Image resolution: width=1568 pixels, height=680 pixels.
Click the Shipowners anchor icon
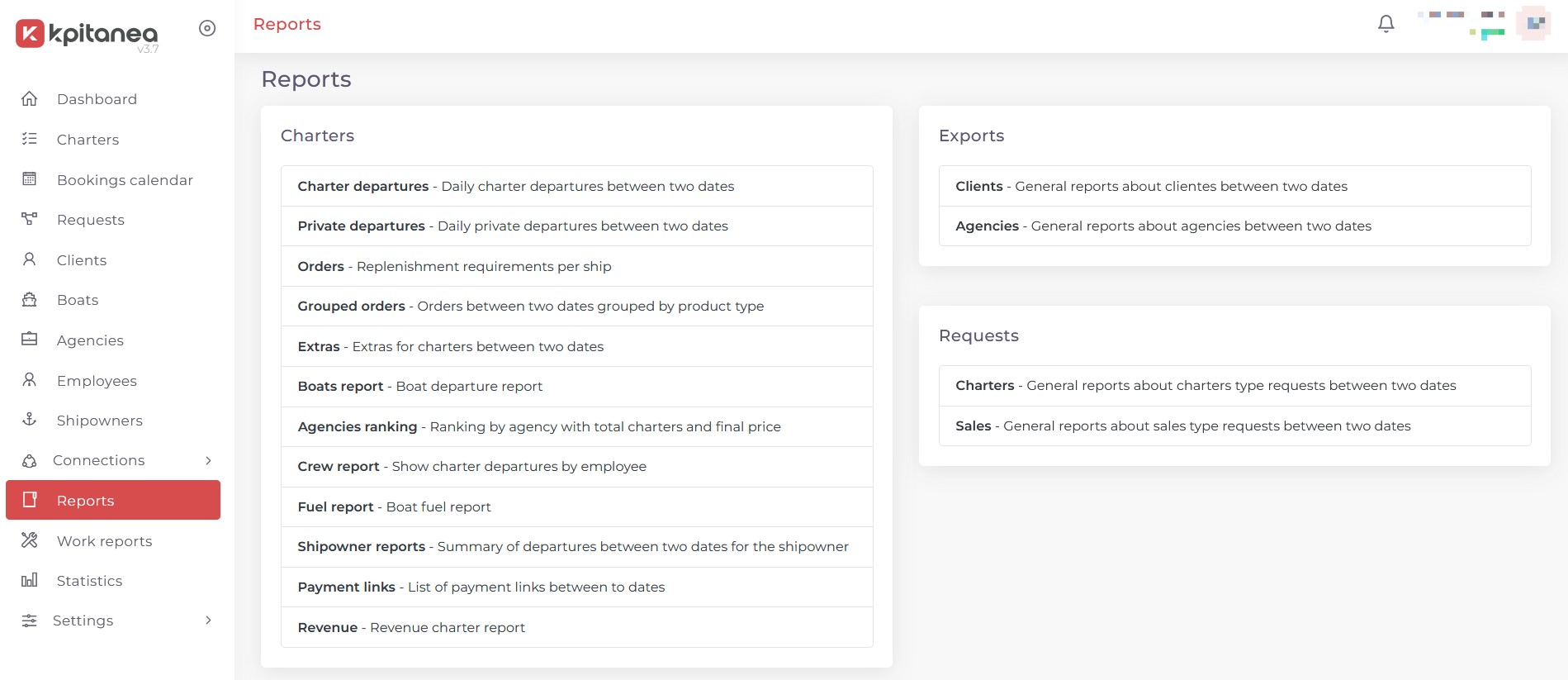pos(30,420)
